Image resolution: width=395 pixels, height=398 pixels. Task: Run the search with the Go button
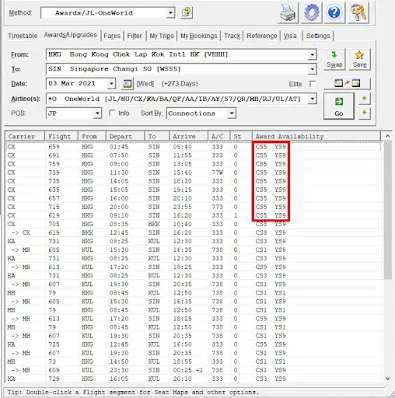(338, 106)
